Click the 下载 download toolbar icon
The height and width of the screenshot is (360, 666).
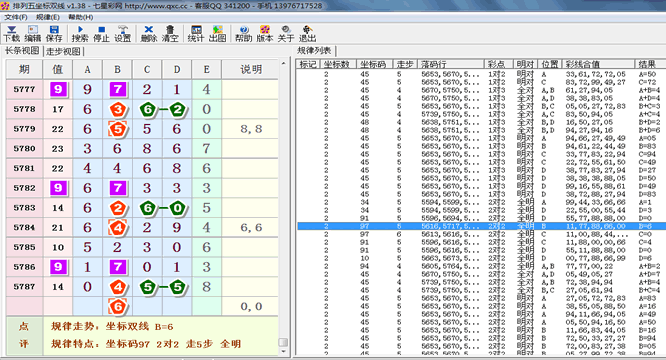coord(11,34)
